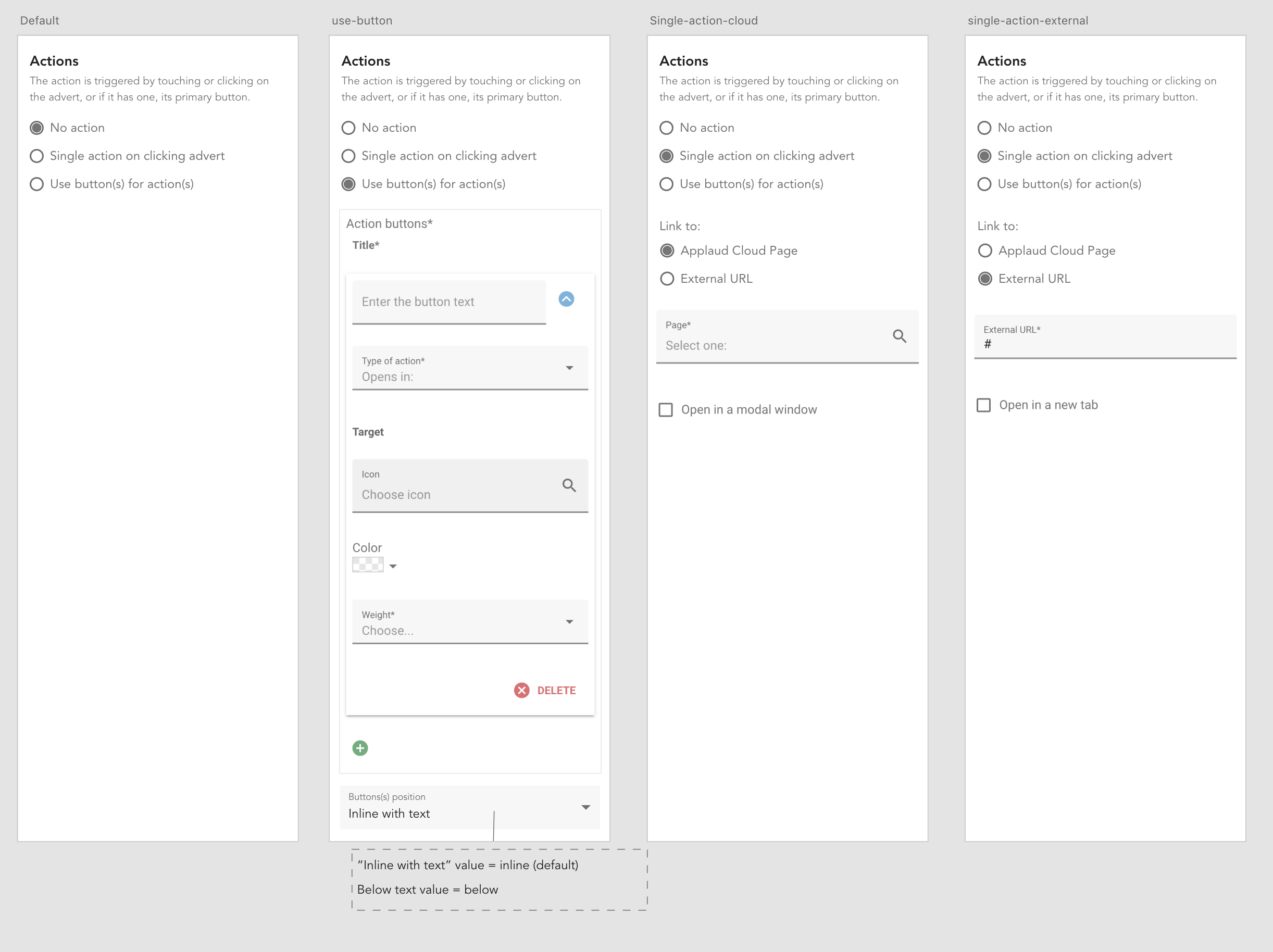Click the green add button icon
The width and height of the screenshot is (1273, 952).
click(x=360, y=748)
